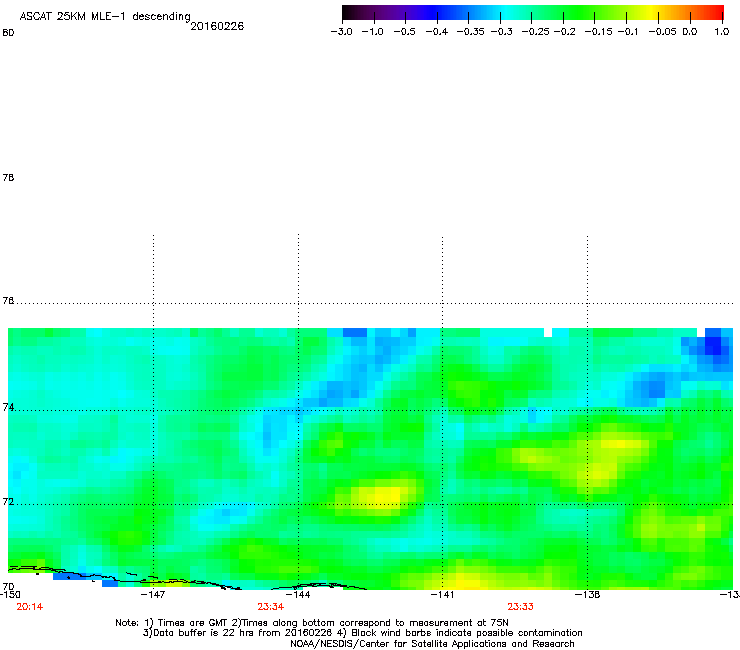Click the latitude 74 axis label
This screenshot has width=740, height=650.
(x=8, y=407)
